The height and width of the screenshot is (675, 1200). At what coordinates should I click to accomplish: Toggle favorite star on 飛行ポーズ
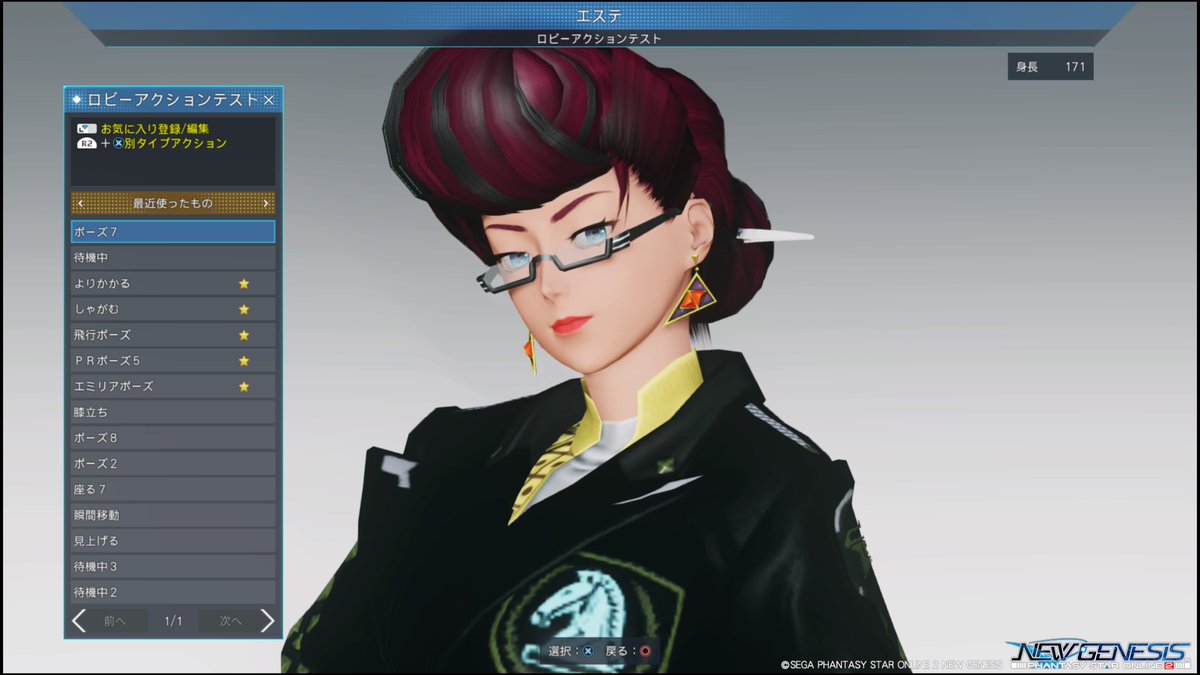[x=244, y=335]
